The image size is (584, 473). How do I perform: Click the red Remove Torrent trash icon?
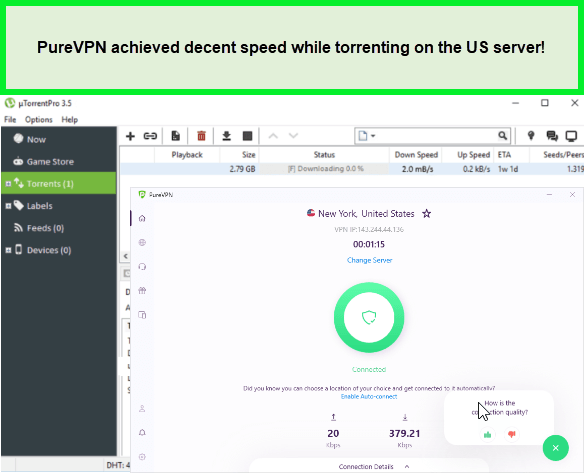click(x=201, y=136)
